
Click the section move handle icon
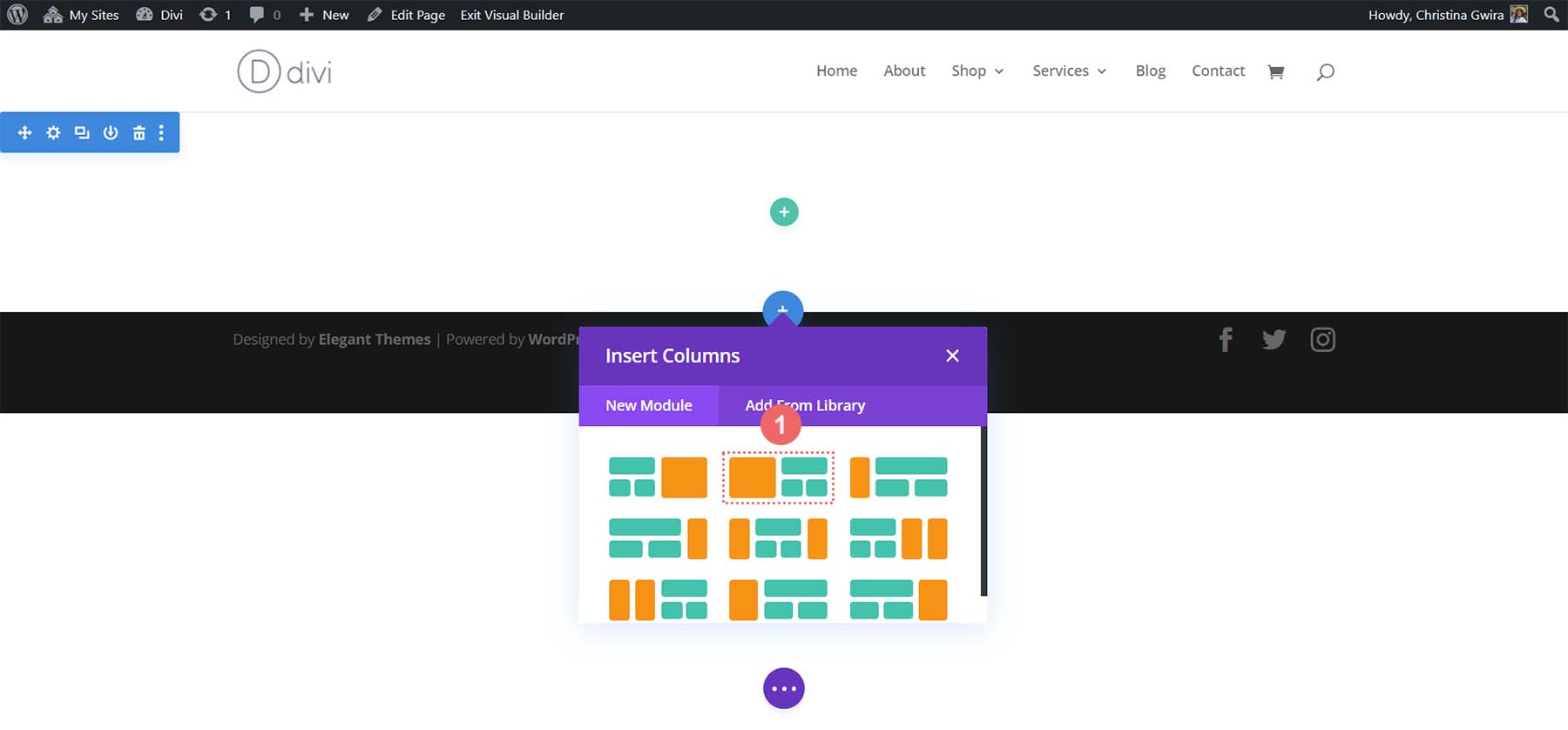(x=24, y=132)
